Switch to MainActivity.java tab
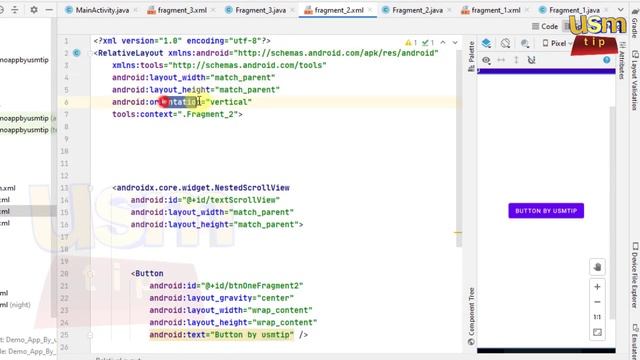 pos(102,10)
